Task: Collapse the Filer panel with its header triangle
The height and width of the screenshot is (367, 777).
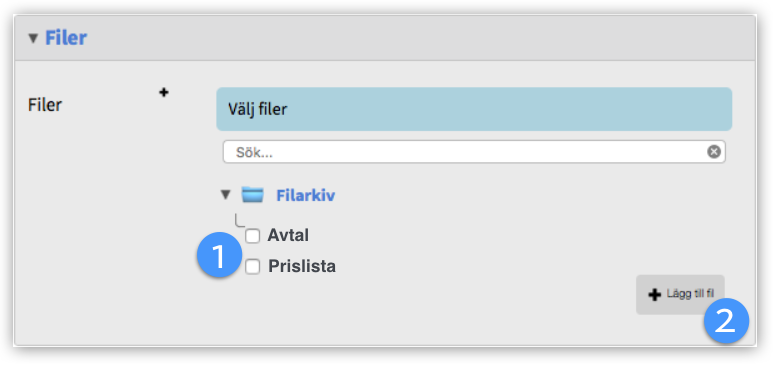Action: pos(33,38)
